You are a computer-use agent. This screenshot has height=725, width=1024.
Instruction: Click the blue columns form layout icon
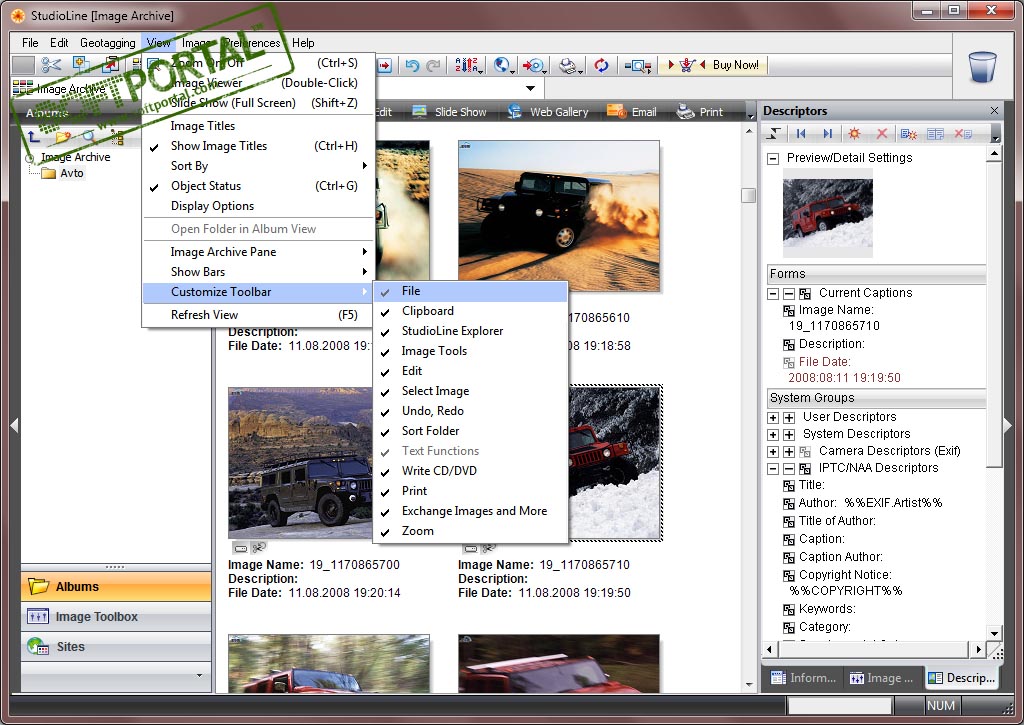[935, 134]
